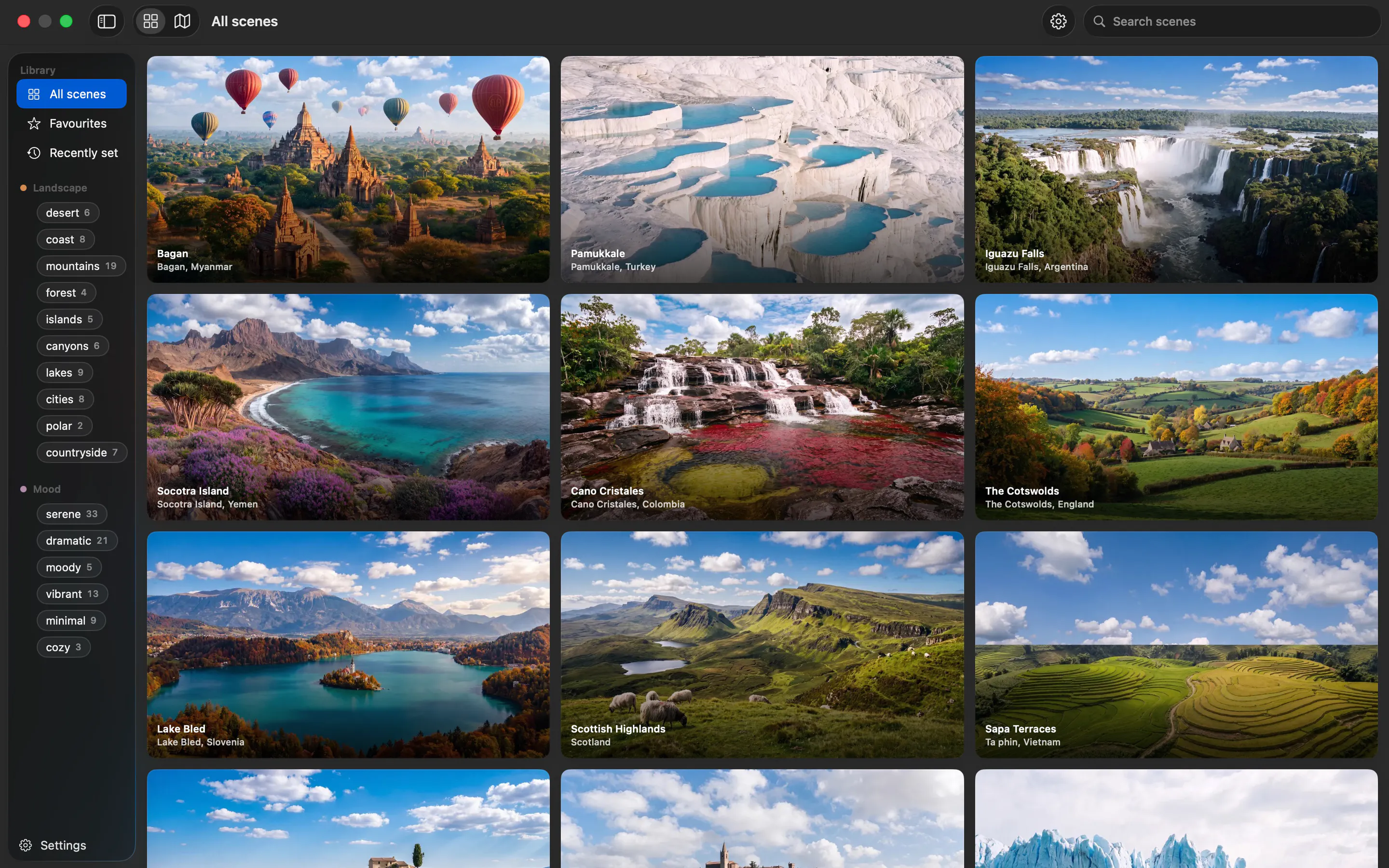The image size is (1389, 868).
Task: Filter by serene mood tag
Action: pos(72,514)
